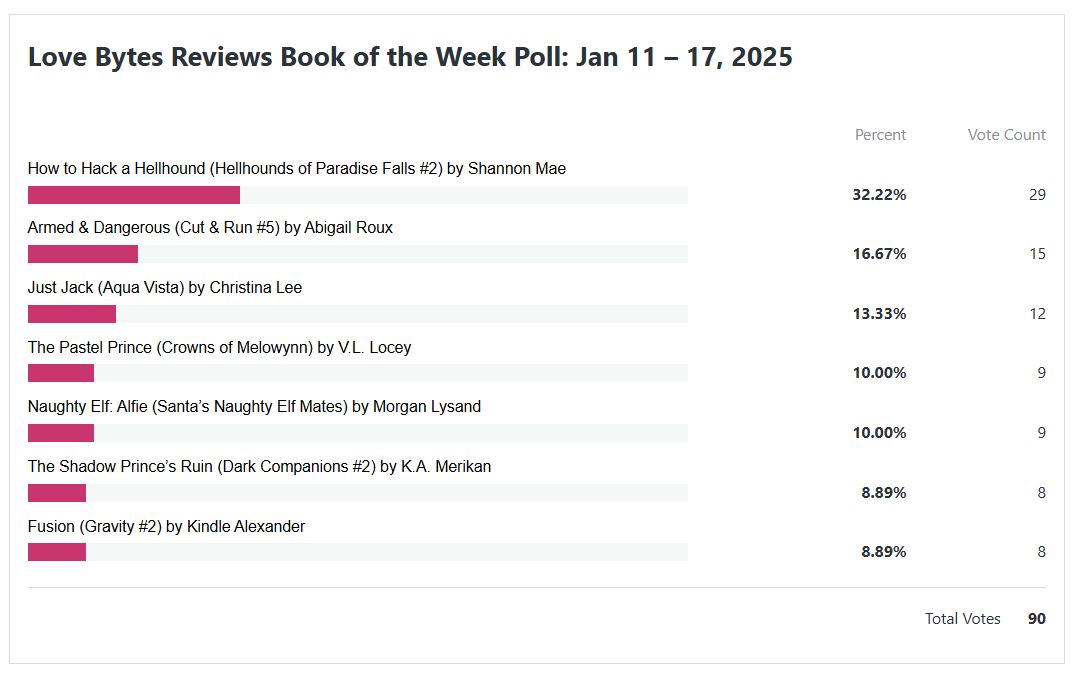The width and height of the screenshot is (1074, 678).
Task: Click the Just Jack by Christina Lee label
Action: (165, 288)
